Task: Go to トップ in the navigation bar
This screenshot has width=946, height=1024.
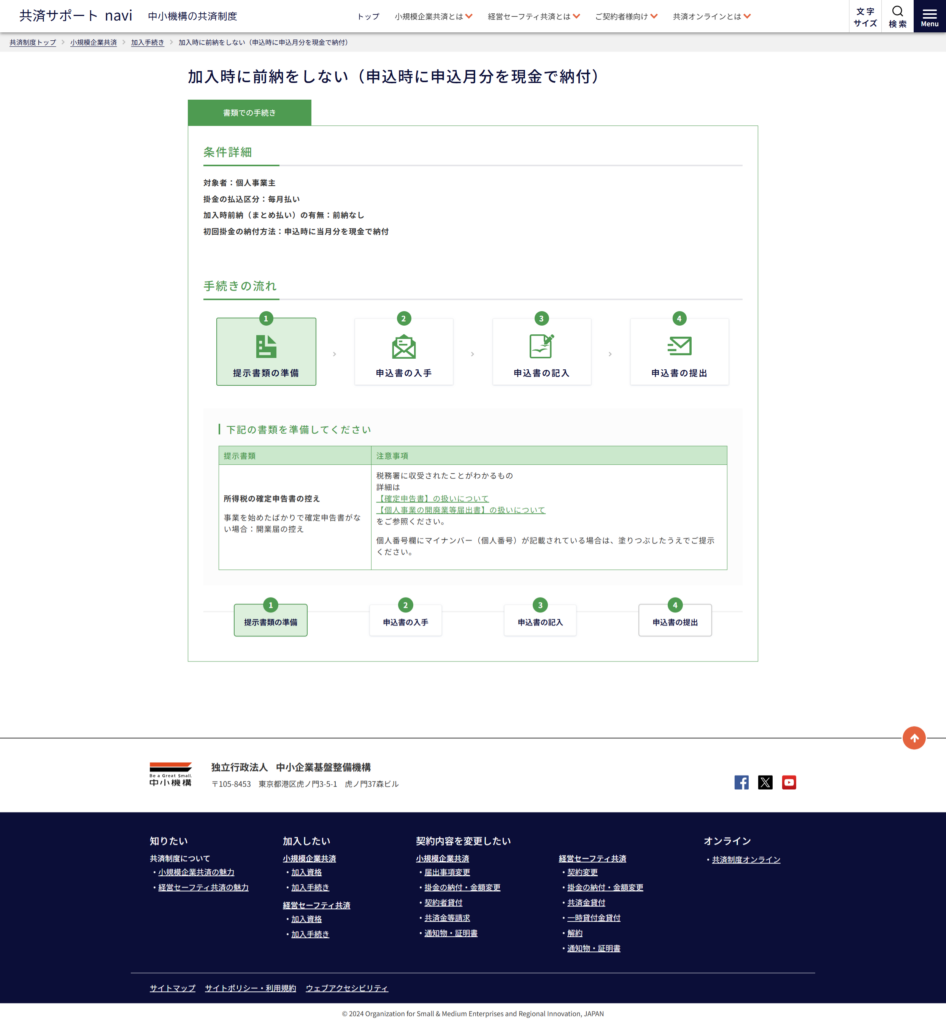Action: pos(368,16)
